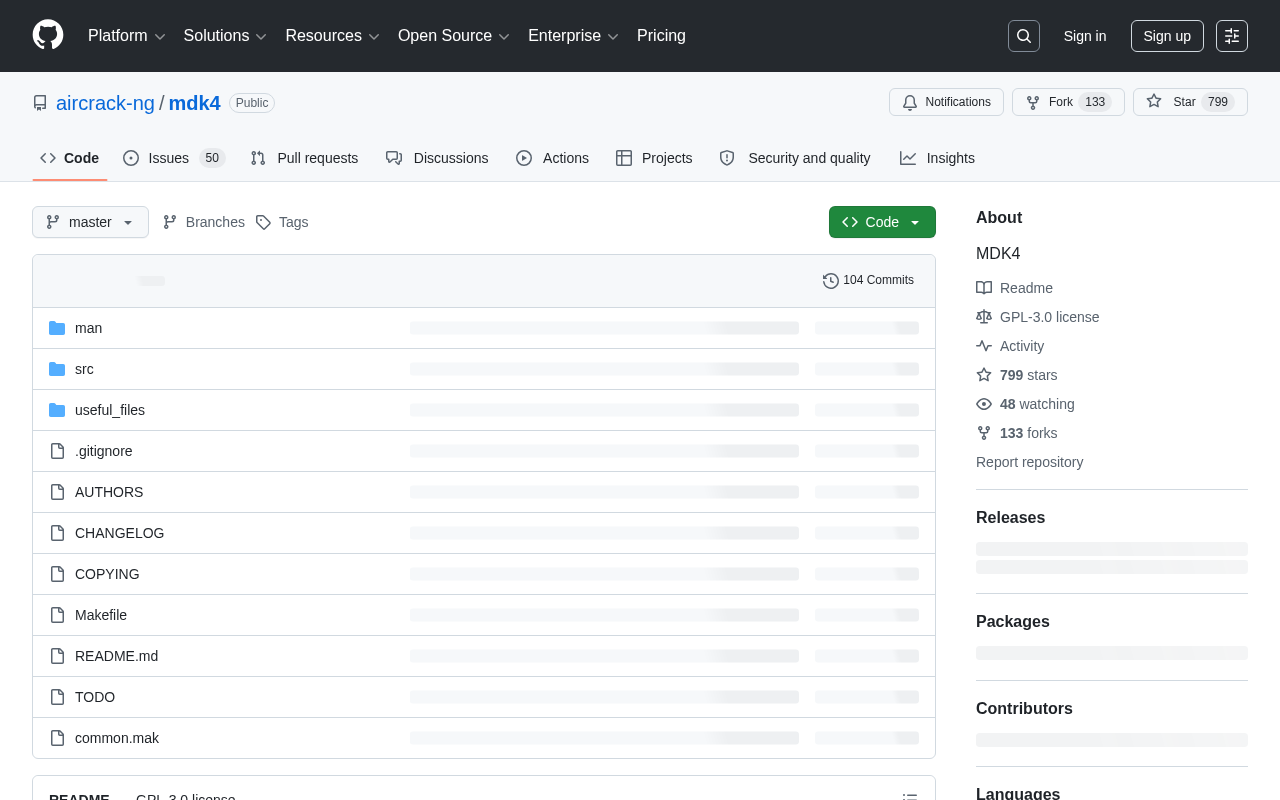Viewport: 1280px width, 800px height.
Task: Open the search magnifier icon
Action: (1024, 36)
